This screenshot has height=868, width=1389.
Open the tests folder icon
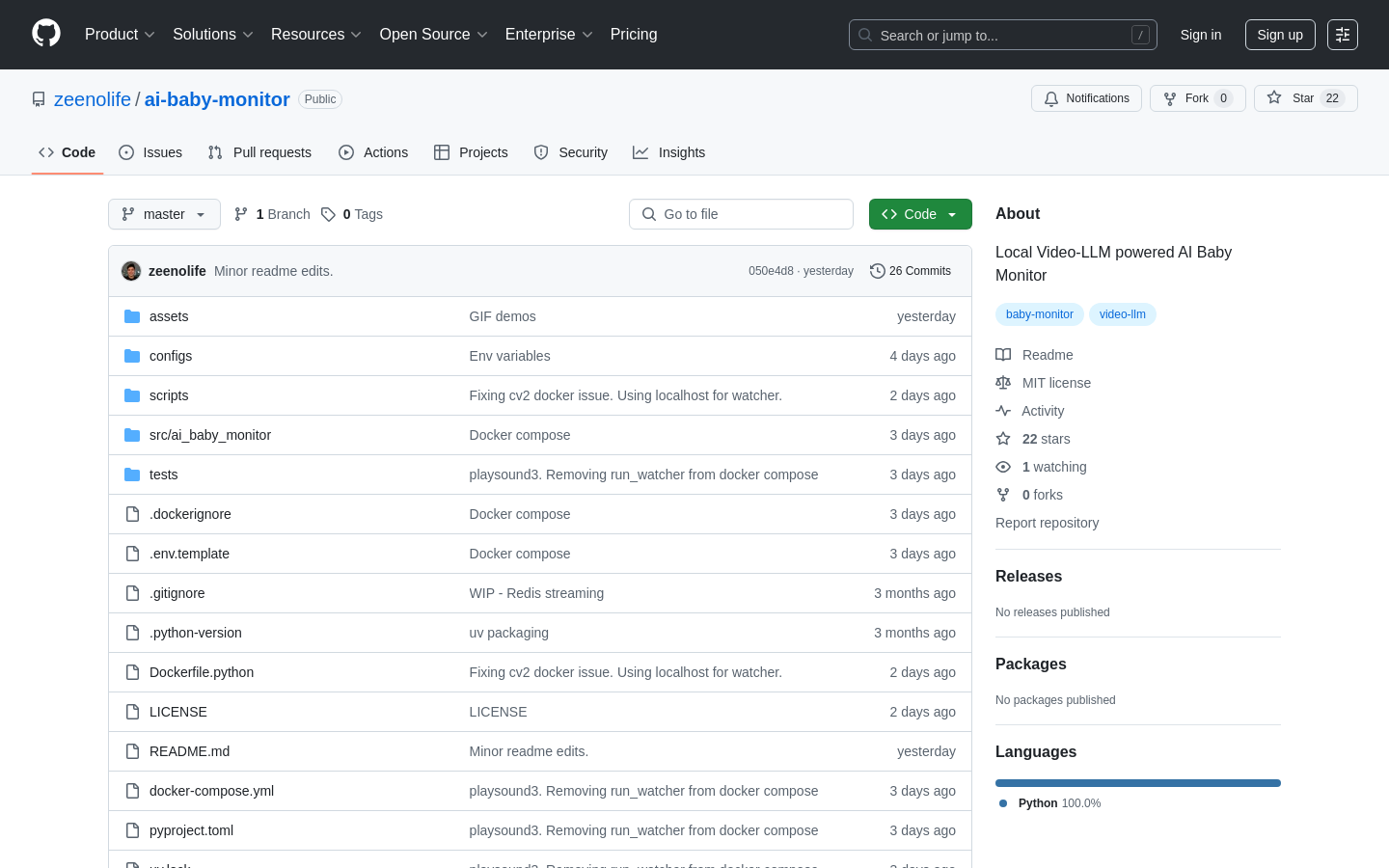tap(132, 475)
